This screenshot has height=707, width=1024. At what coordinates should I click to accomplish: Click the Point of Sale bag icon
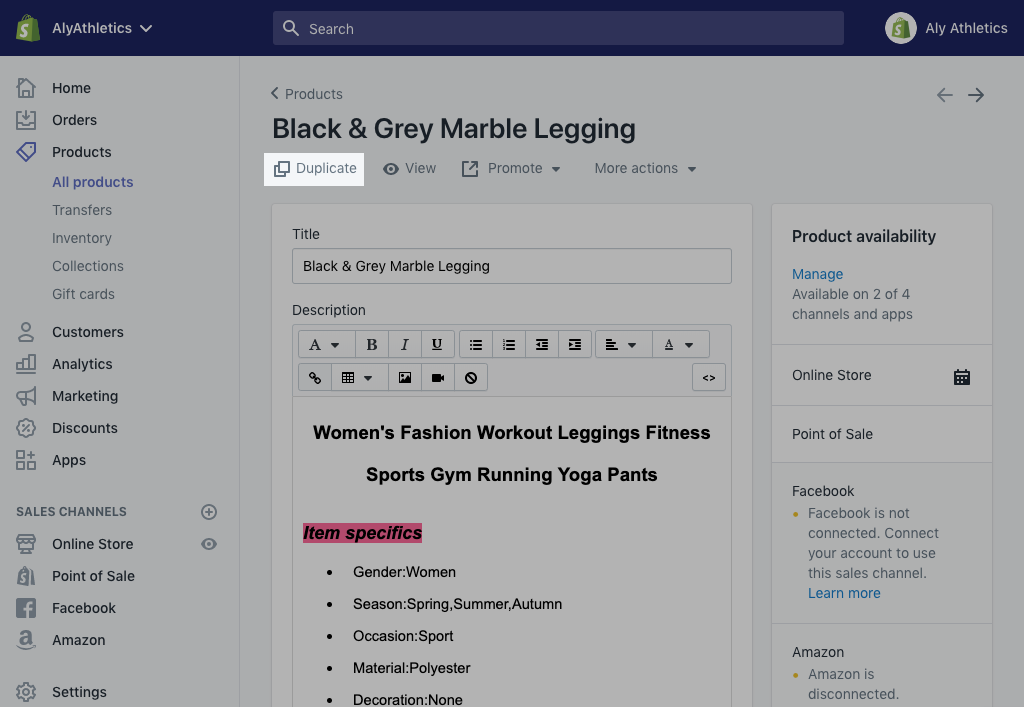click(26, 576)
